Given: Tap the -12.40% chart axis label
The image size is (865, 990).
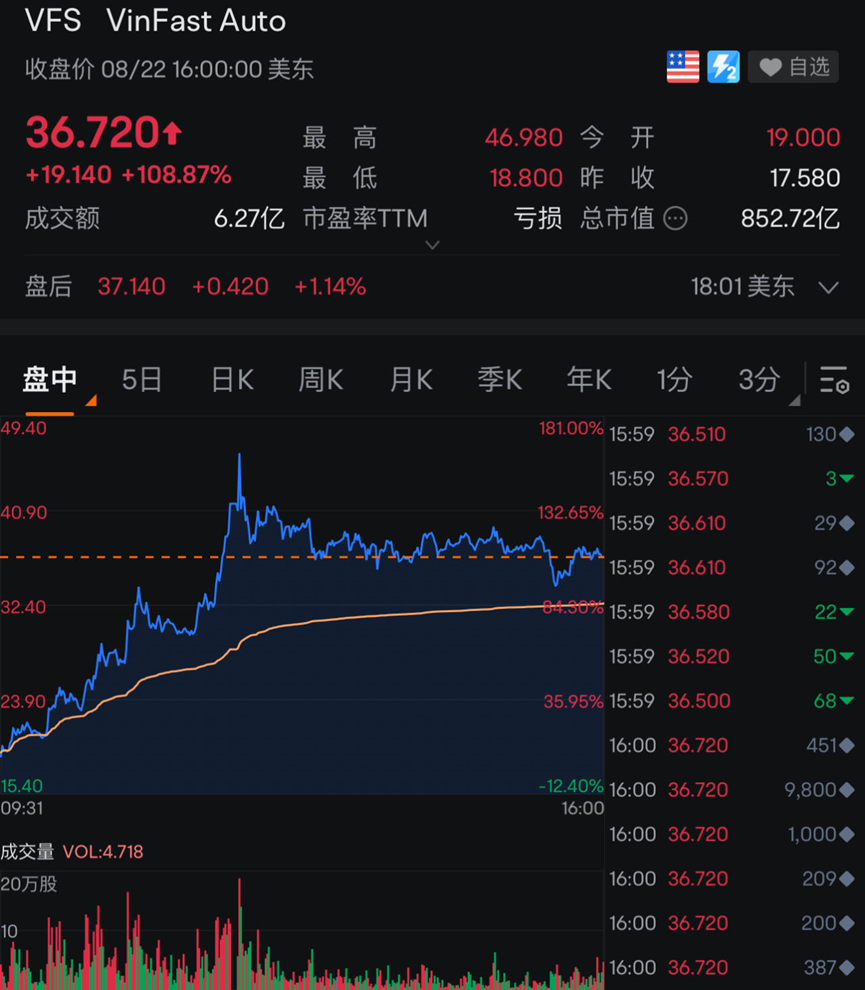Looking at the screenshot, I should point(571,786).
